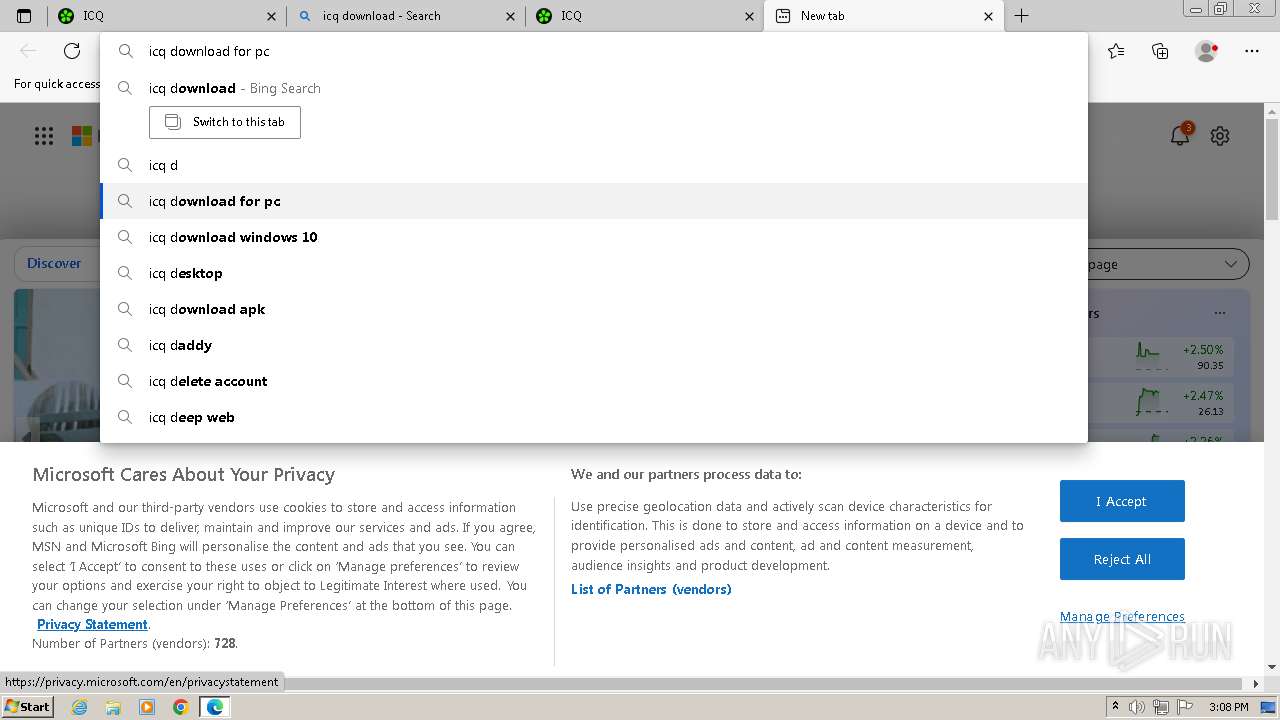1280x720 pixels.
Task: Select suggestion icq download Bing Search
Action: pos(594,88)
